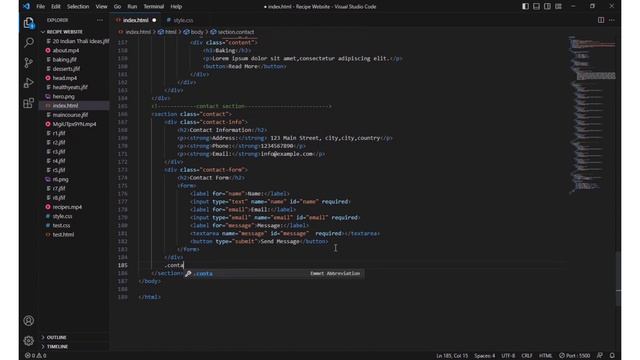640x360 pixels.
Task: Change indentation via Spaces: 4
Action: [484, 356]
